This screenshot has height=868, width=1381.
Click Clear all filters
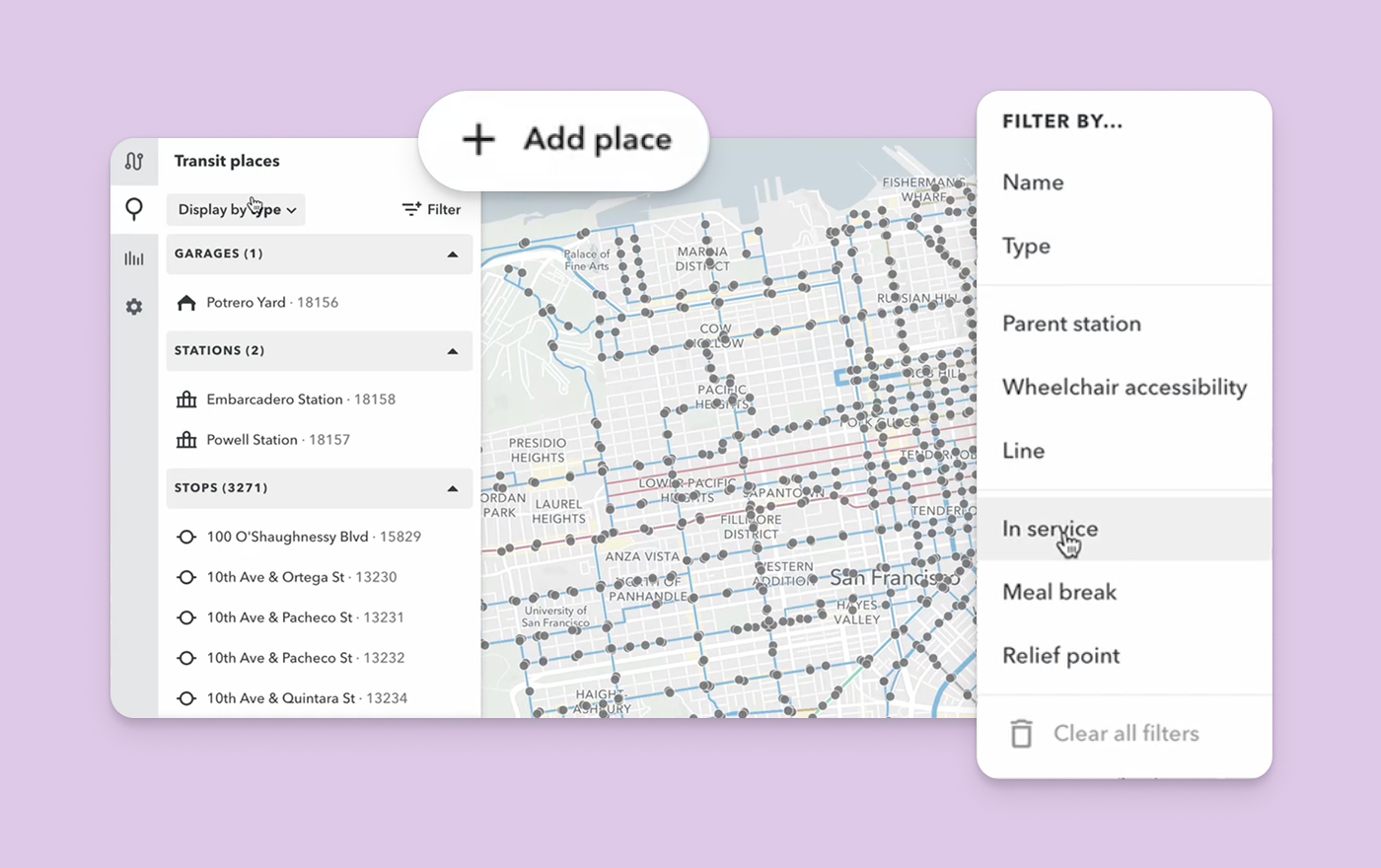click(1126, 733)
